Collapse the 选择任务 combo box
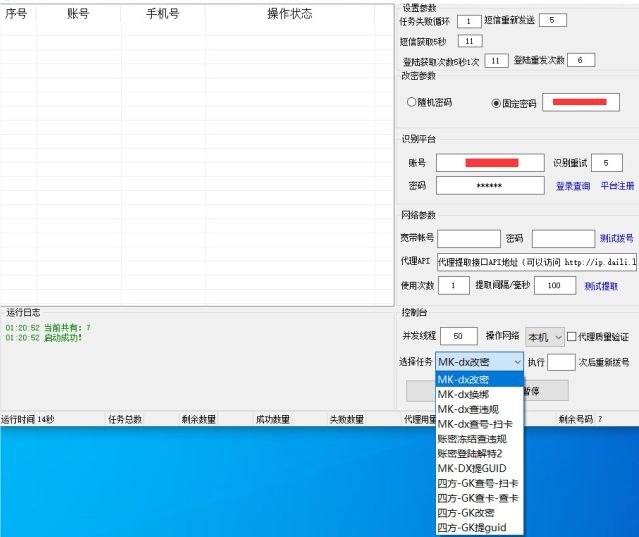 click(516, 362)
